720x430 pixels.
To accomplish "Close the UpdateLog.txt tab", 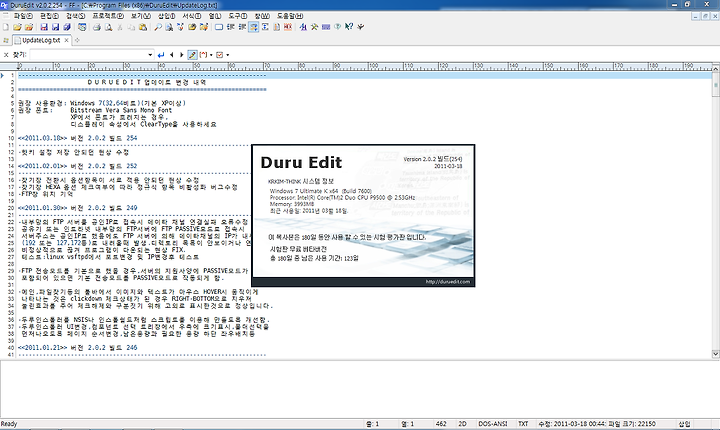I will coord(67,40).
